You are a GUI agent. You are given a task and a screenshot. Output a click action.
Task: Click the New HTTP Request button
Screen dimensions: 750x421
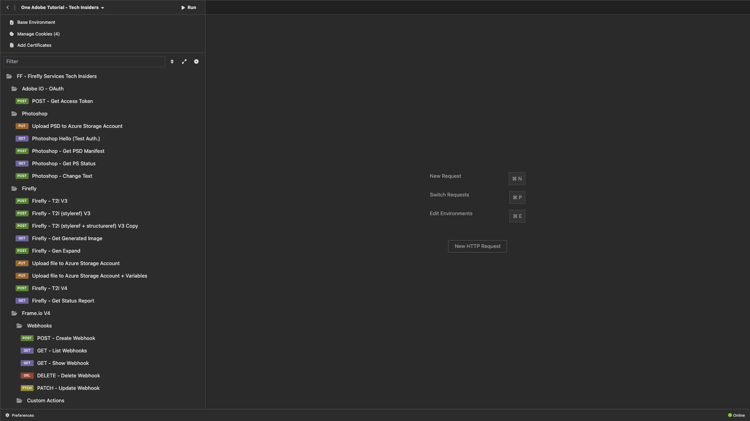click(477, 246)
